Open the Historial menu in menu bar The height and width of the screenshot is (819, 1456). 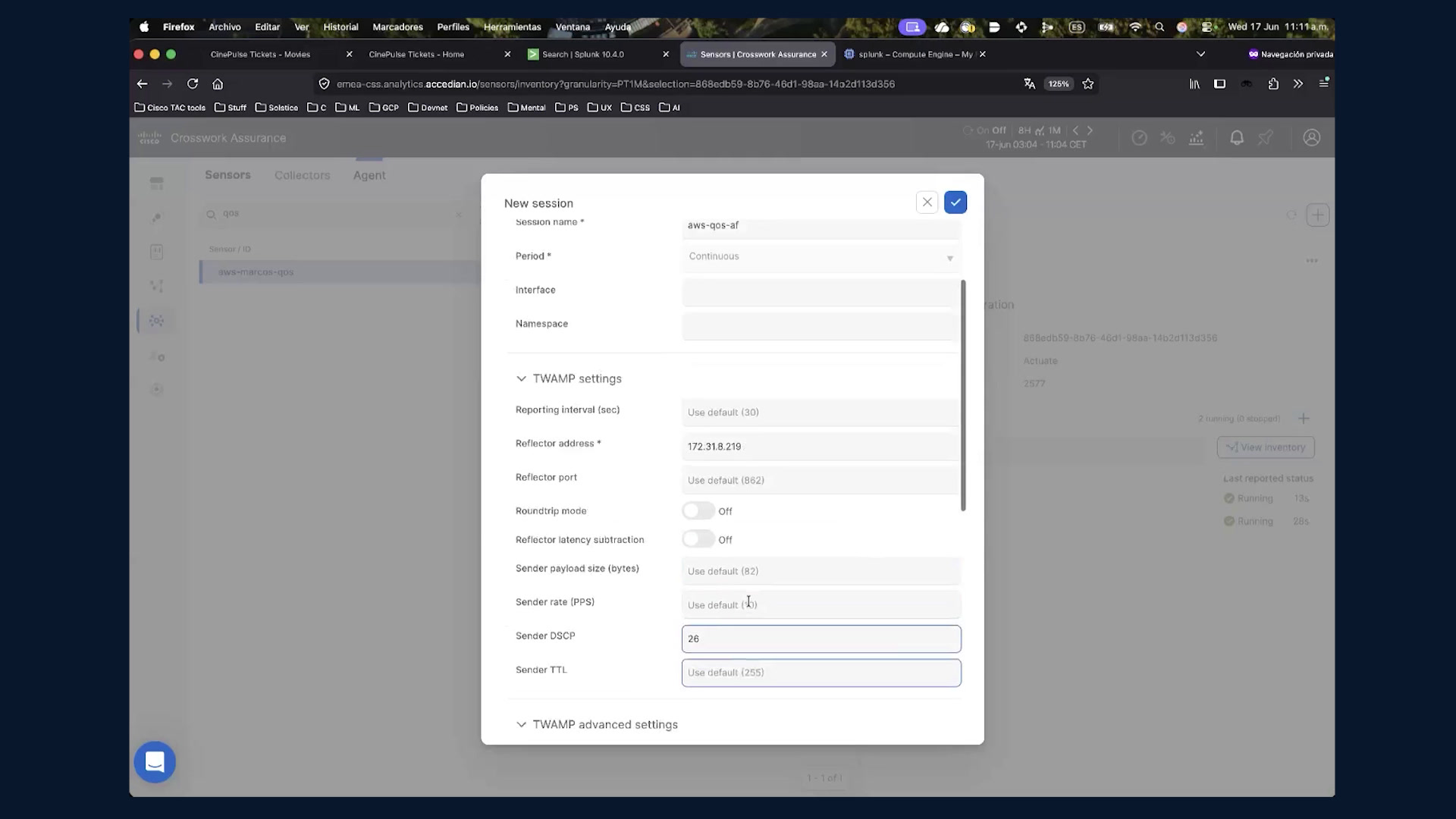340,27
